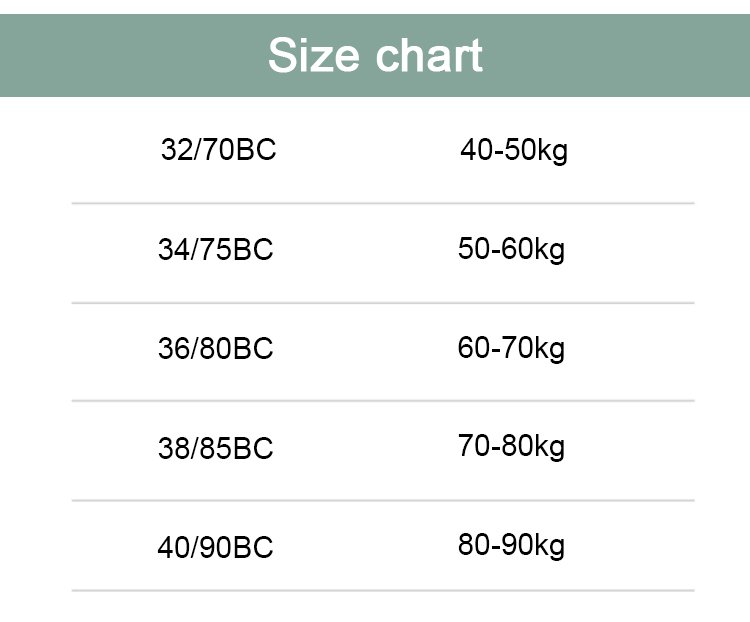This screenshot has height=622, width=750.
Task: Click the word "Size" in the heading
Action: point(314,55)
